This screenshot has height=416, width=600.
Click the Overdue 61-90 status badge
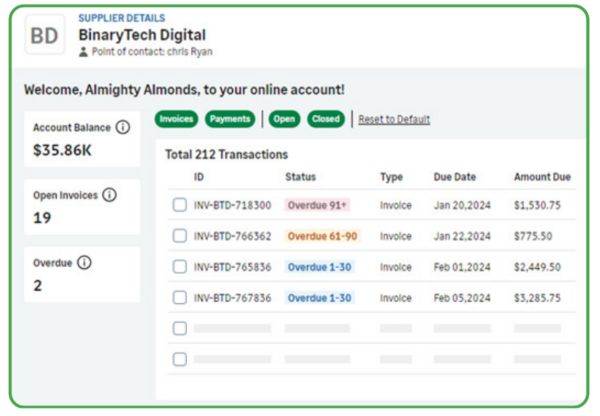322,236
